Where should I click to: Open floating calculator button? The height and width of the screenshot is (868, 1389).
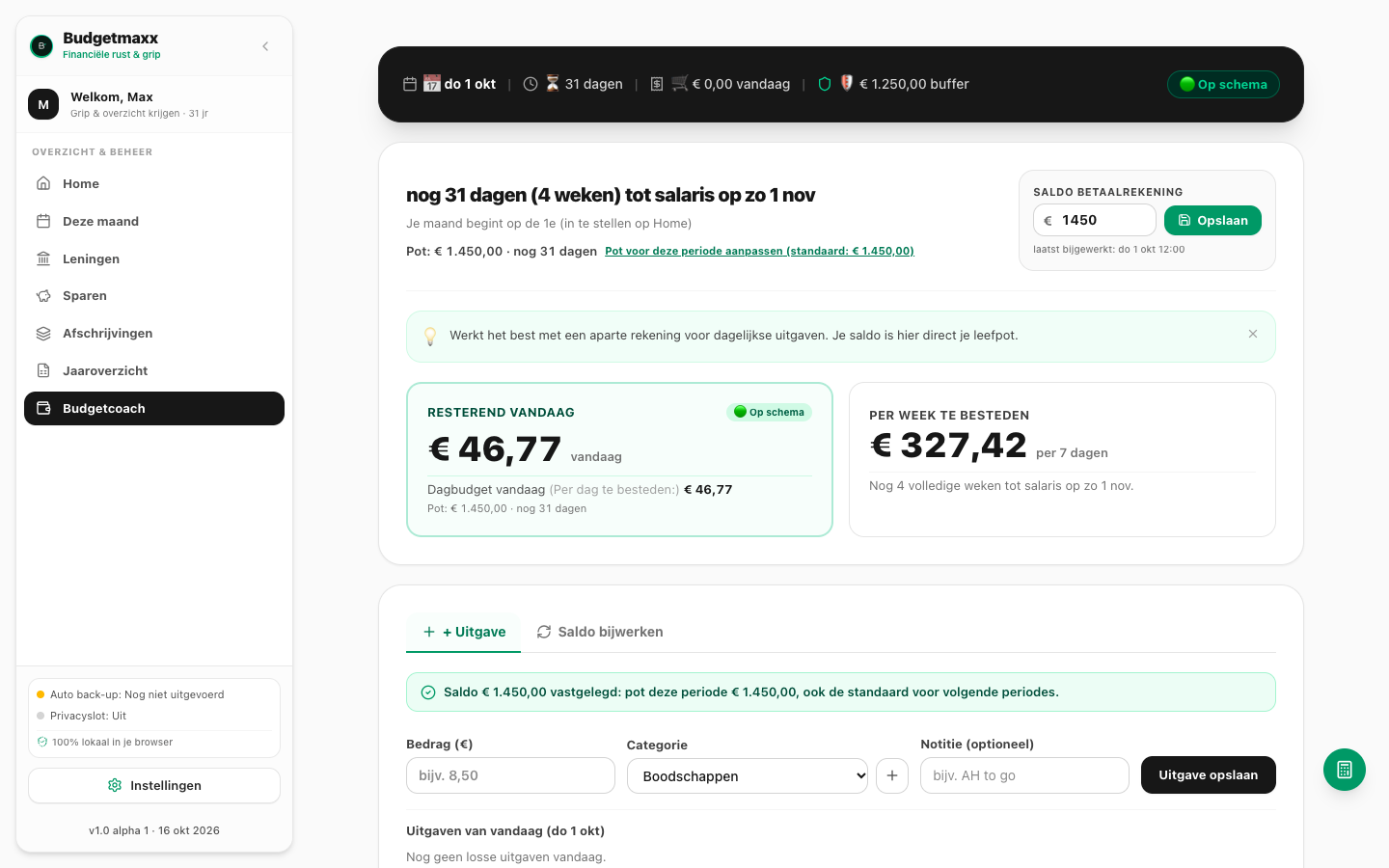(1345, 770)
